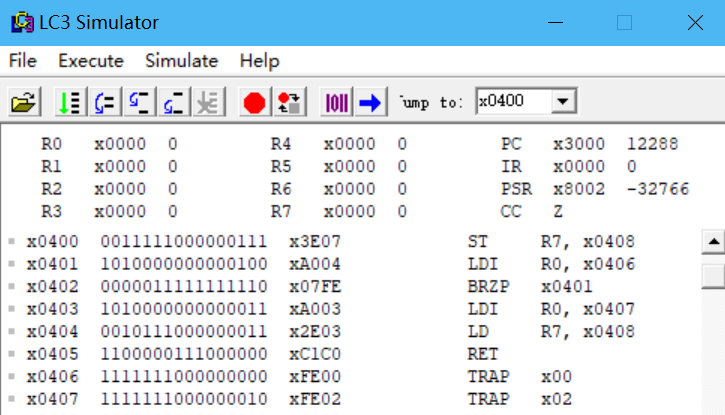The width and height of the screenshot is (725, 415).
Task: Select the BRZP x0401 instruction
Action: (x=530, y=287)
